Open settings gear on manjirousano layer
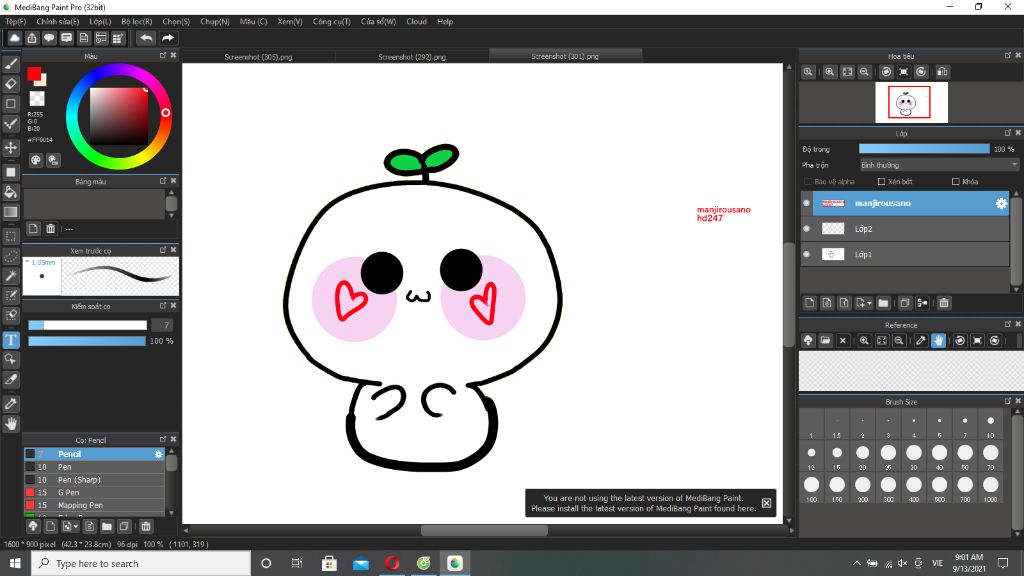The image size is (1024, 576). (1000, 203)
